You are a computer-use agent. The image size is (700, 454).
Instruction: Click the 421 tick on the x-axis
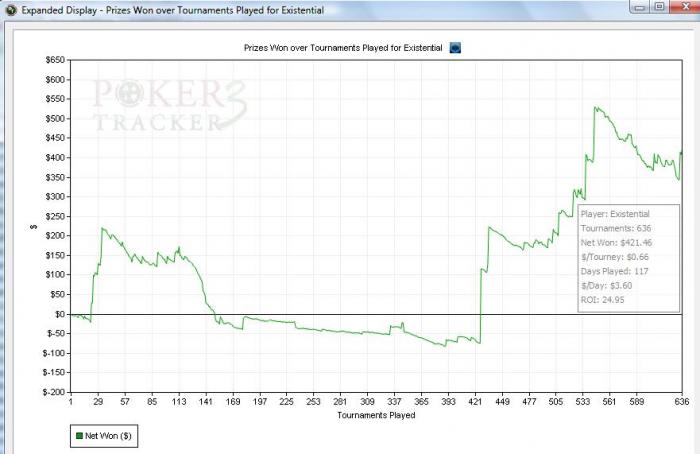click(475, 402)
